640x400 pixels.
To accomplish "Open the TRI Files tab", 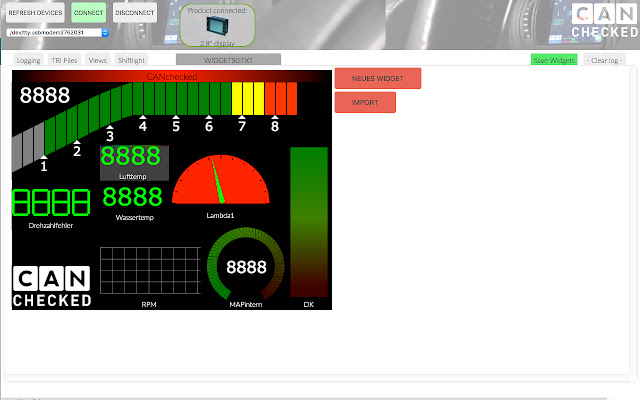I will [x=64, y=60].
